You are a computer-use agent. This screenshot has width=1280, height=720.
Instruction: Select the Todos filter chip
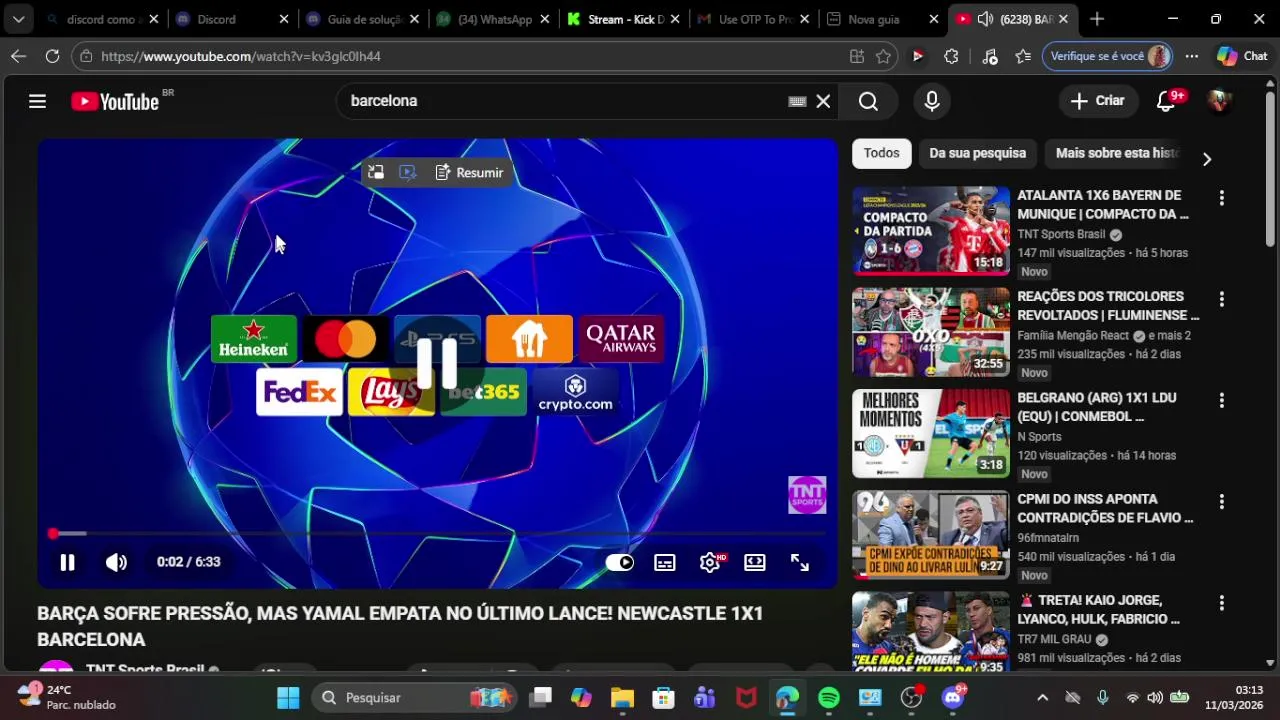tap(881, 153)
